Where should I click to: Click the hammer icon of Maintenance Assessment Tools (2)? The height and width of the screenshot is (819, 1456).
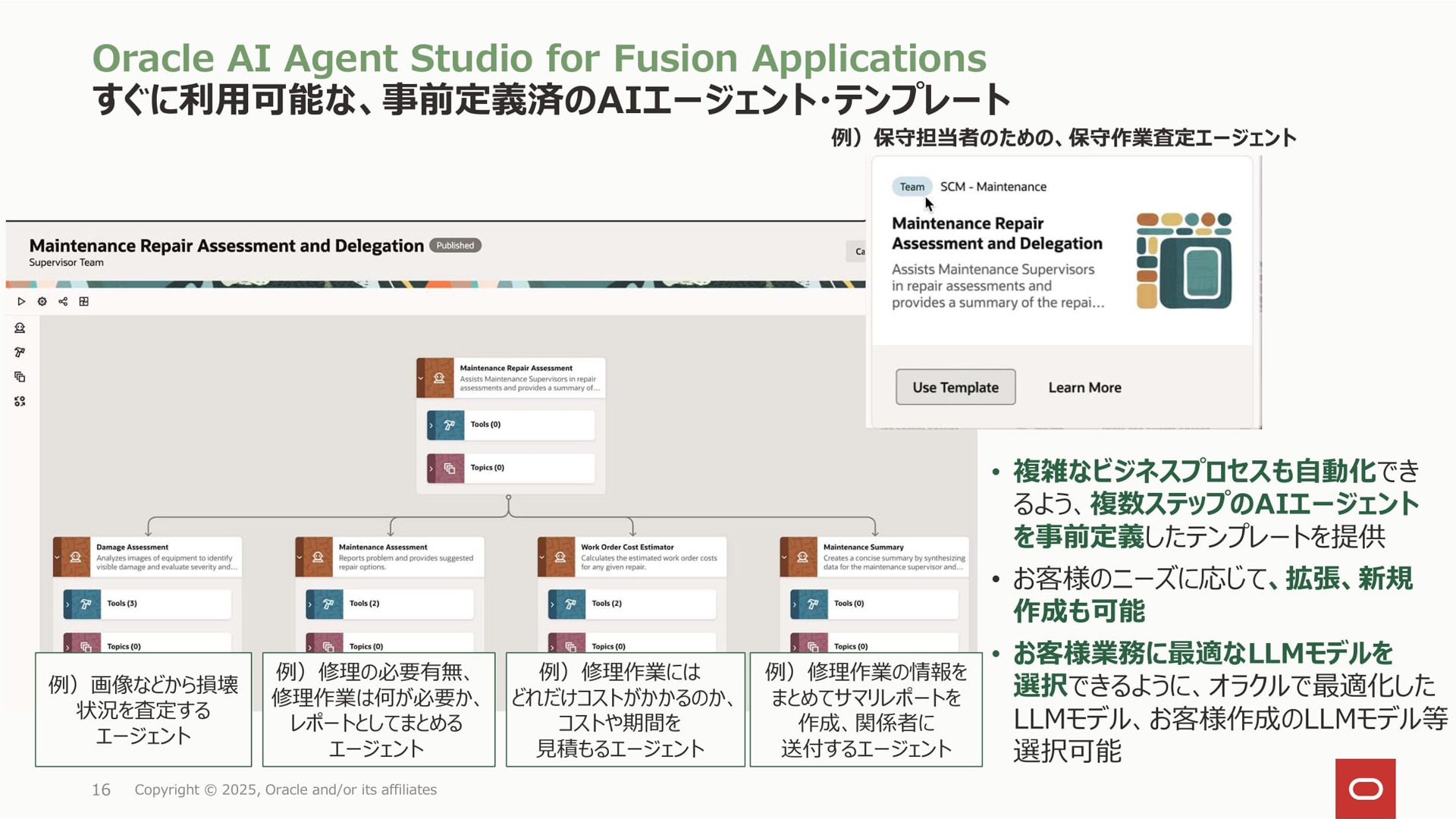328,604
